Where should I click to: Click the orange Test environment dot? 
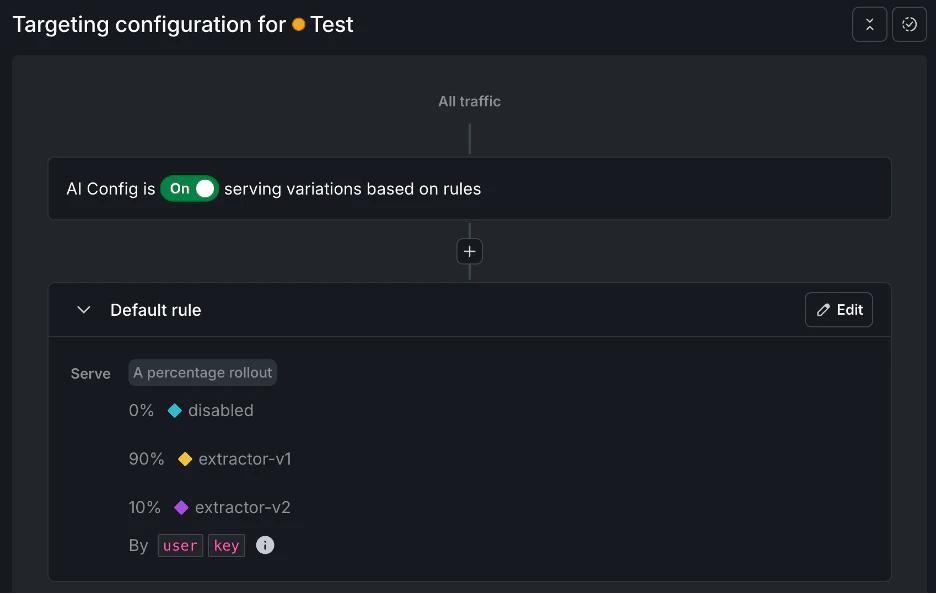coord(298,25)
